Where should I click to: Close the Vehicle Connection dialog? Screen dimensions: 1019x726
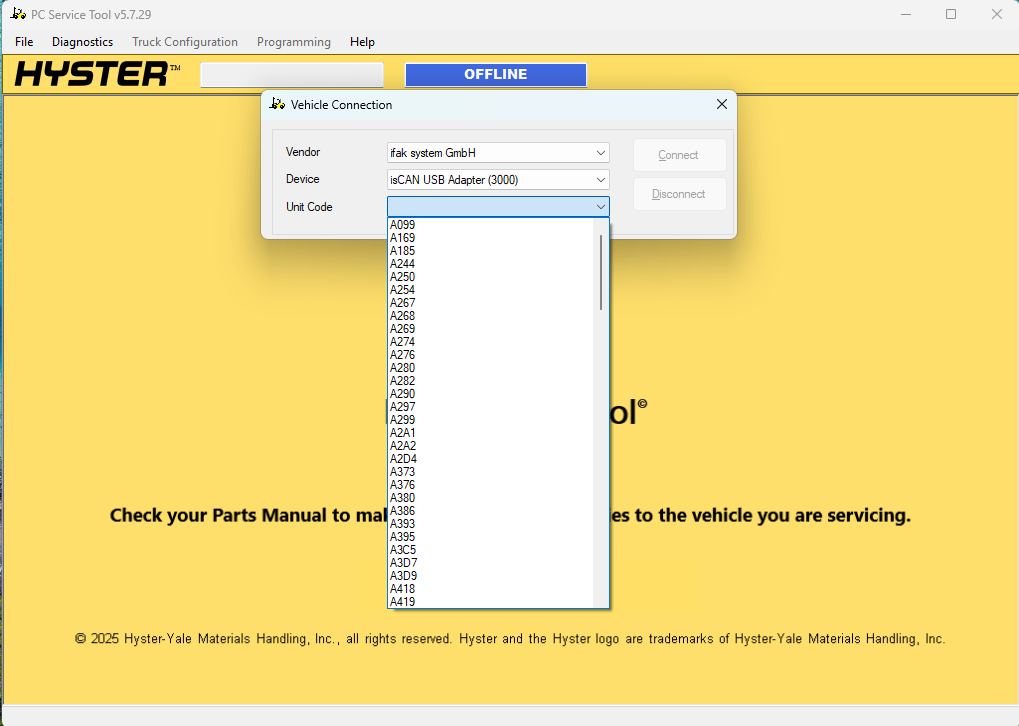tap(721, 104)
